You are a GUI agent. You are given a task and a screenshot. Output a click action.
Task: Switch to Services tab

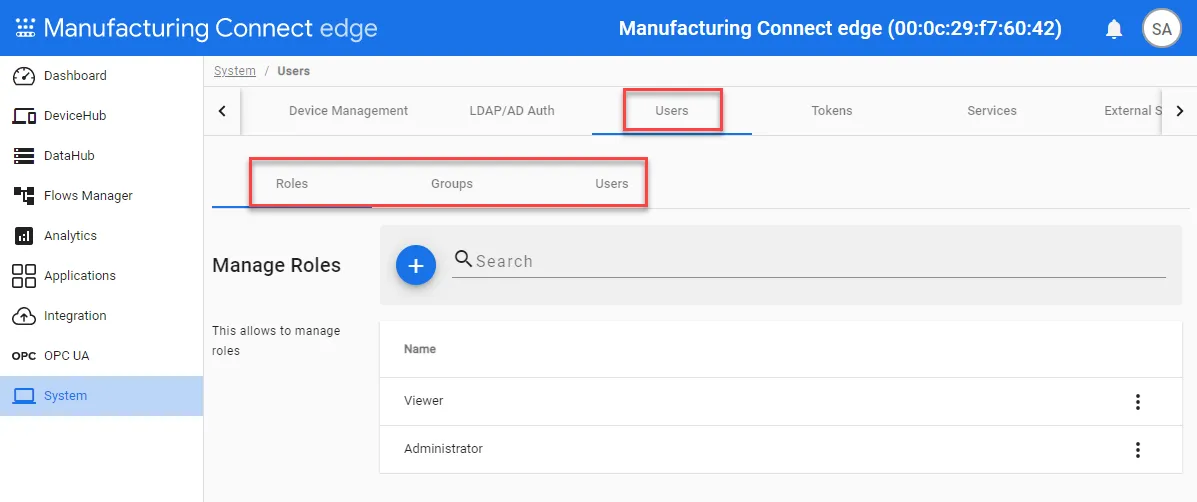coord(992,111)
